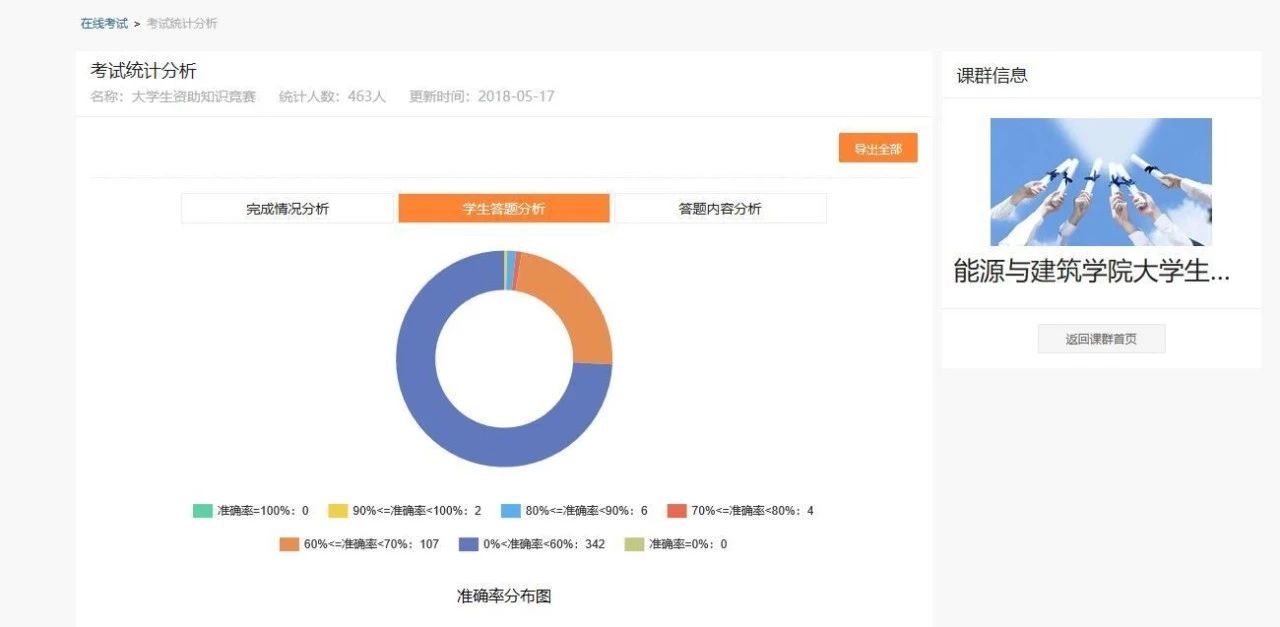Click the 返回课群首页 button

pos(1101,339)
